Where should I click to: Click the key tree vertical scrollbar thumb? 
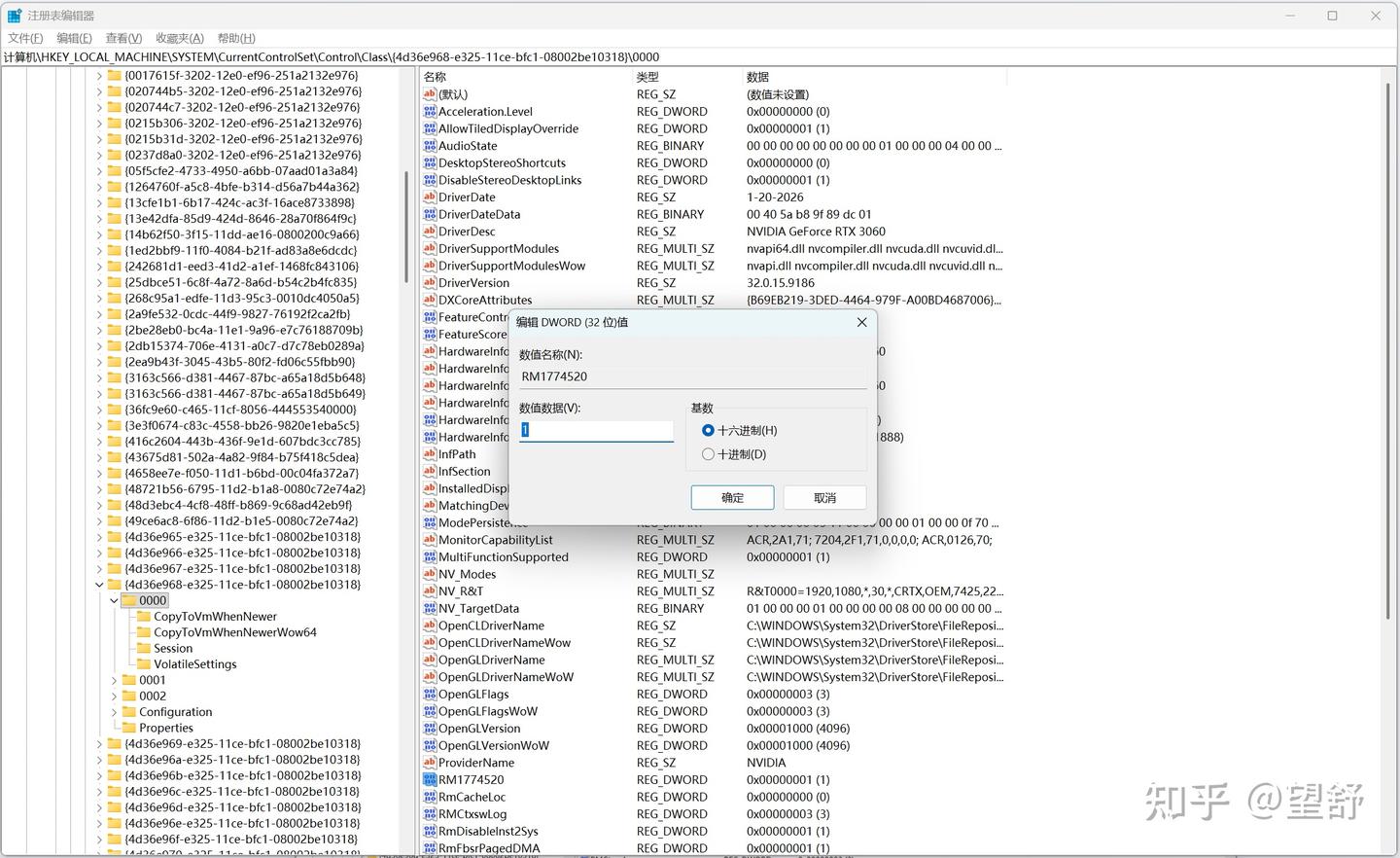coord(406,228)
